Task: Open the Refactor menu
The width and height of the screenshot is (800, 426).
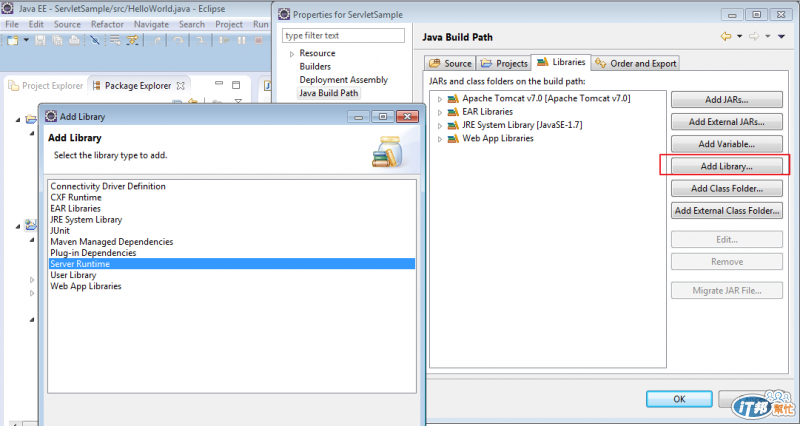Action: [x=107, y=24]
